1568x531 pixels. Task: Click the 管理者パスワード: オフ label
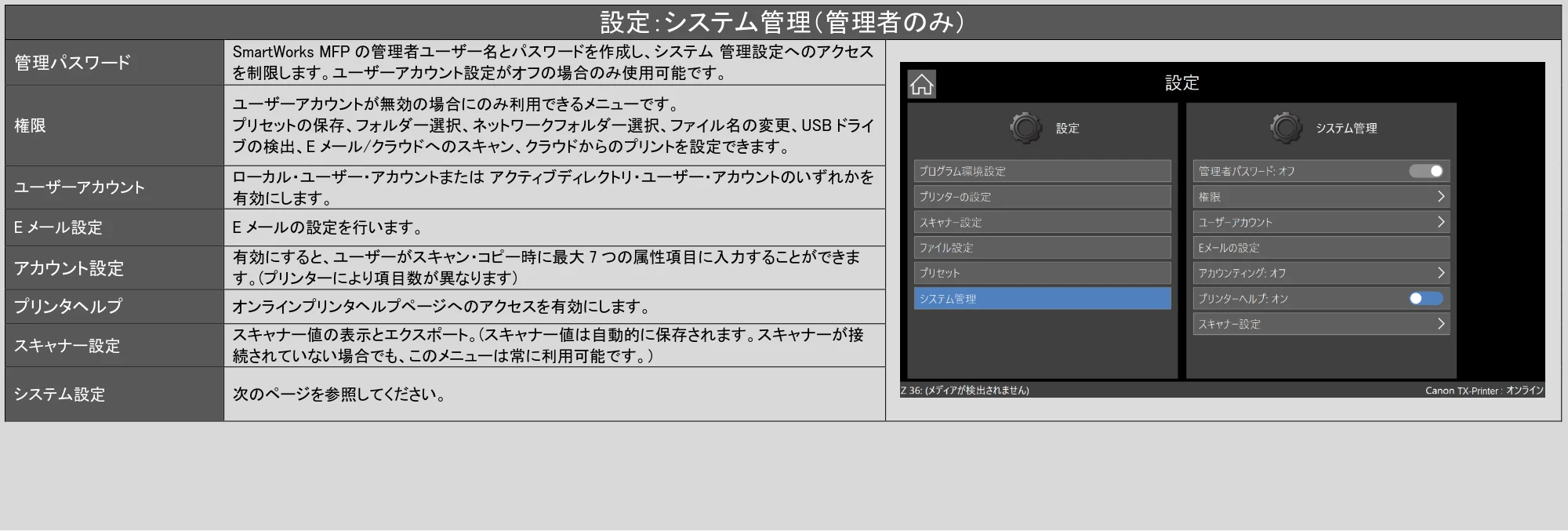[x=1247, y=171]
